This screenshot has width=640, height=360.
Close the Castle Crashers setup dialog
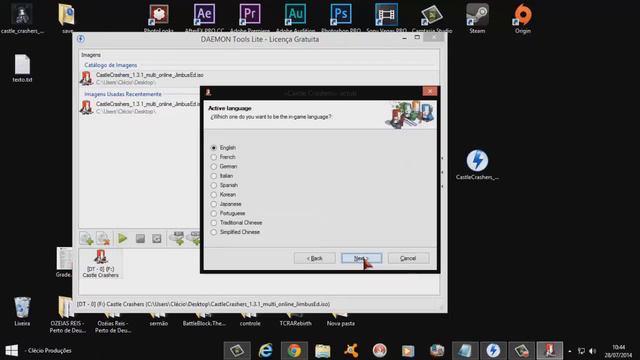(430, 91)
